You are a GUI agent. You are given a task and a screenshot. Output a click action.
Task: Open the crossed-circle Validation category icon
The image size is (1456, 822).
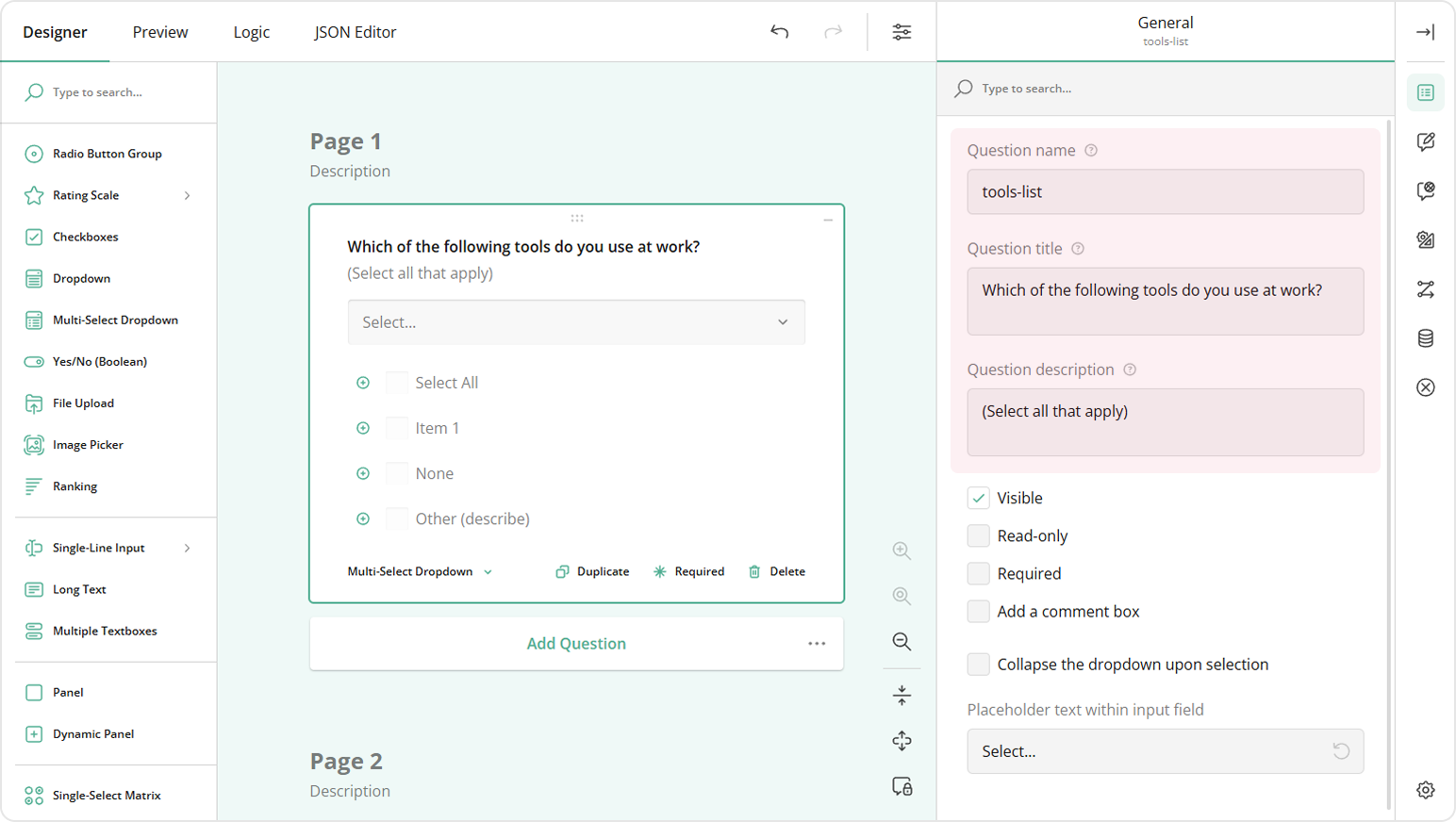pyautogui.click(x=1425, y=386)
